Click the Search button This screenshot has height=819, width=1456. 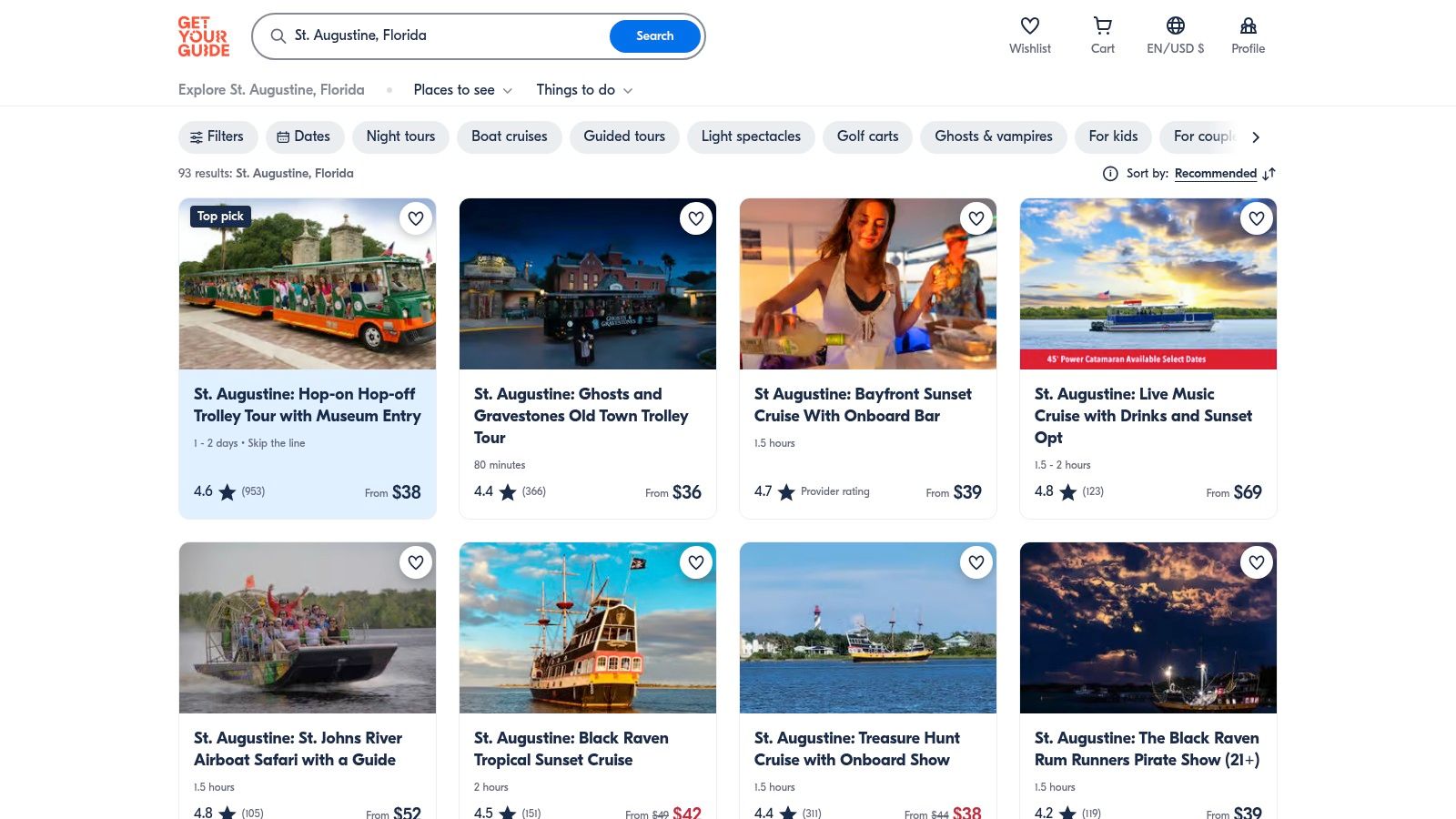[654, 36]
